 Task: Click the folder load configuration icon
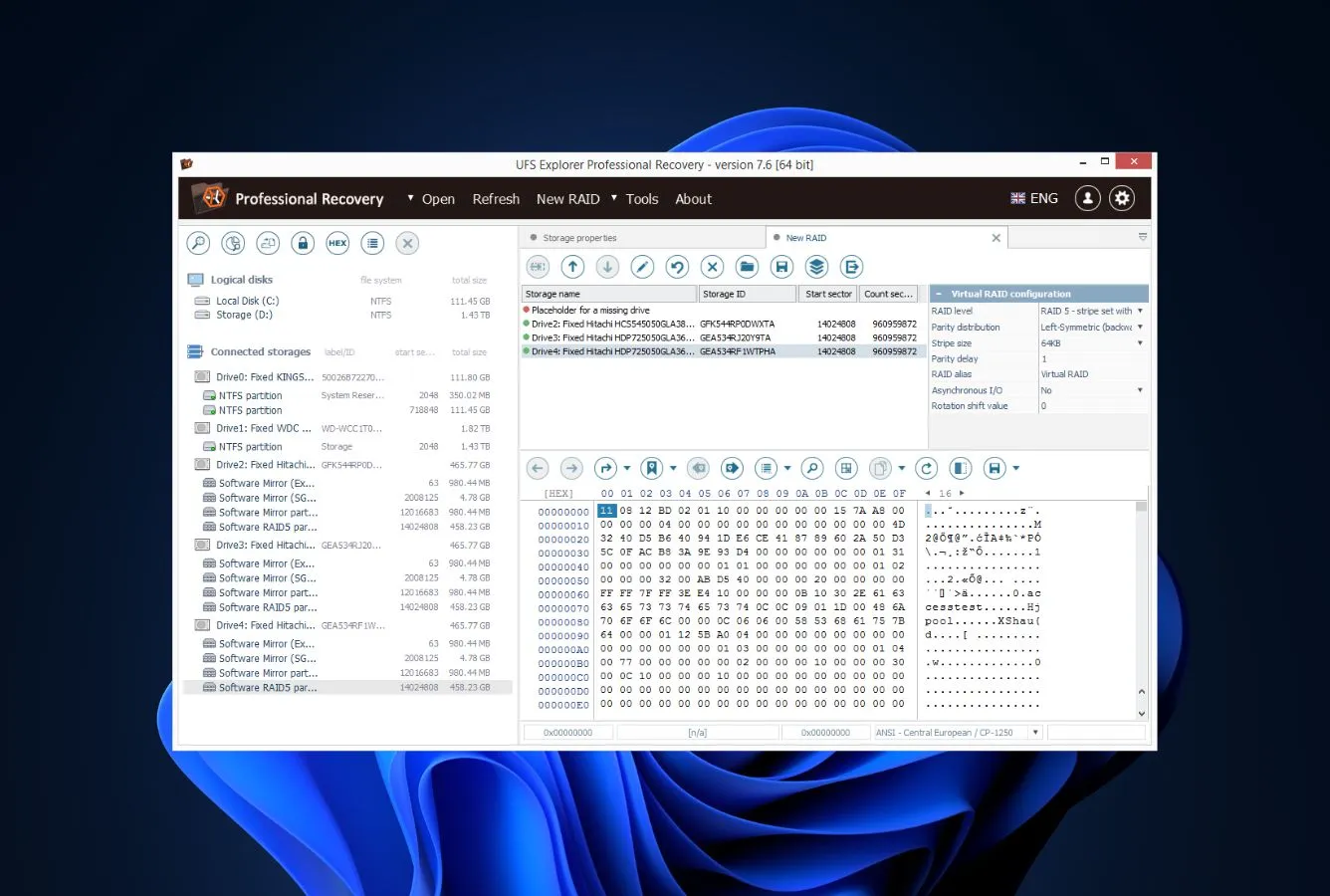click(747, 267)
